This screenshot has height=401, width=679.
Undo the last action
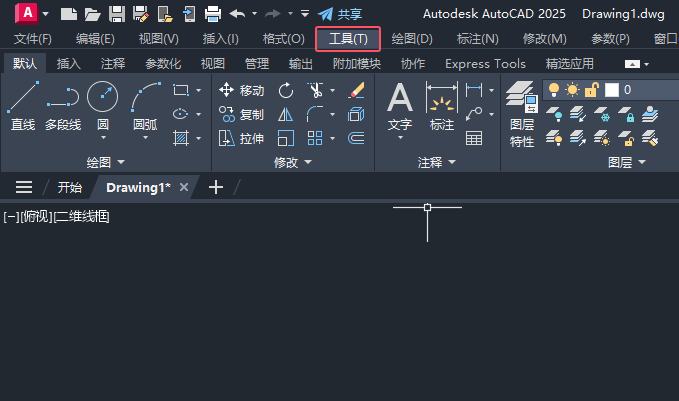tap(237, 14)
